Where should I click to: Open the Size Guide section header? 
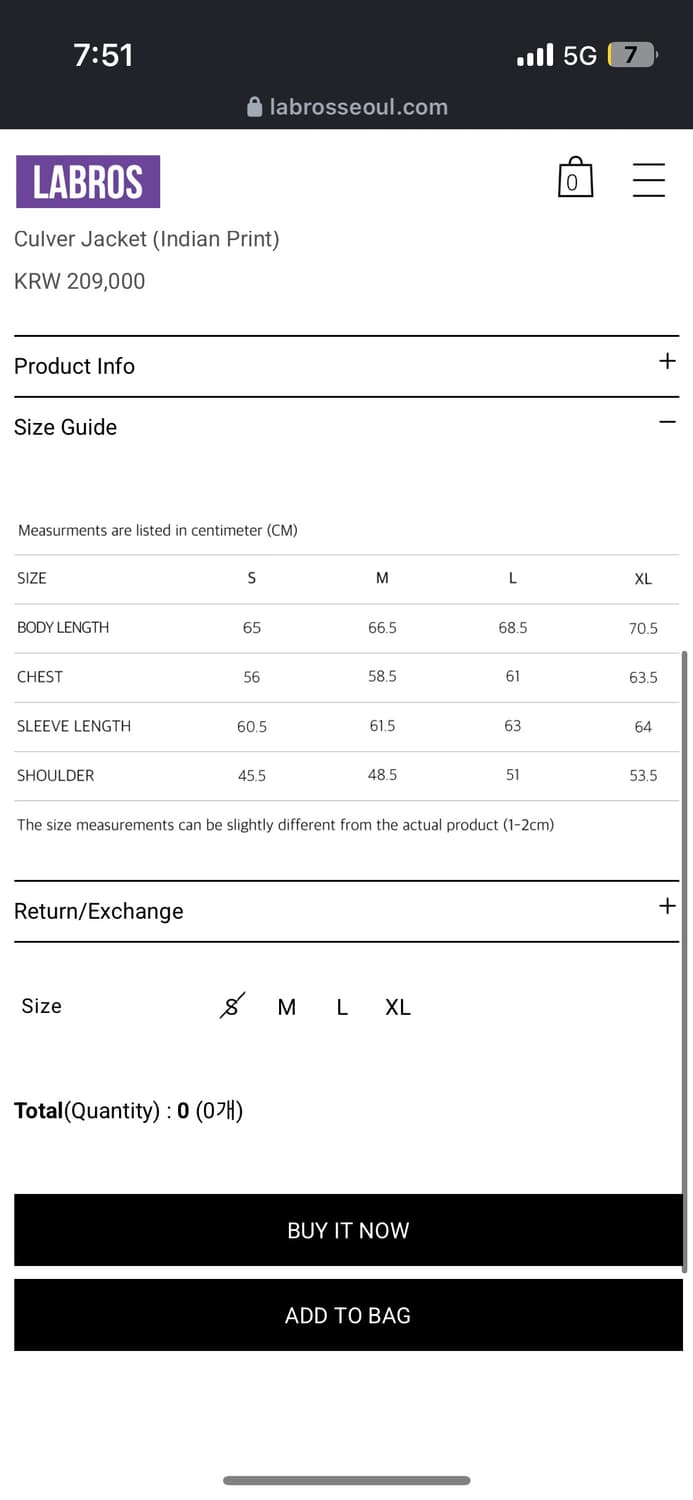[x=66, y=427]
